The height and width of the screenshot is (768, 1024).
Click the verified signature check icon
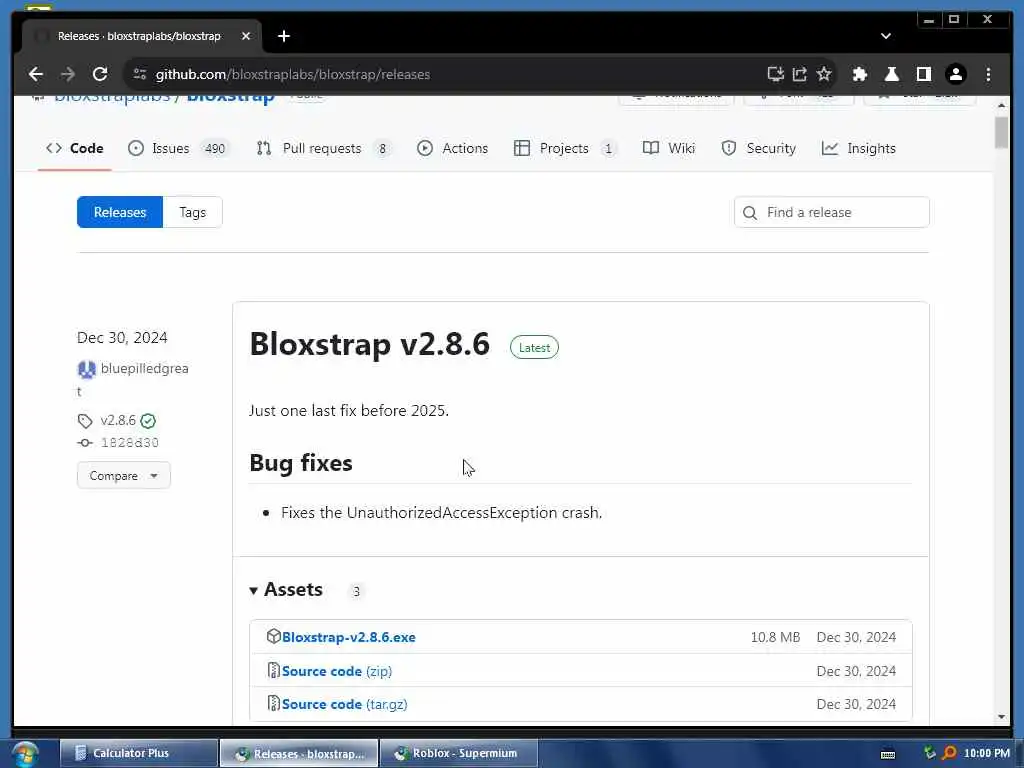click(148, 421)
